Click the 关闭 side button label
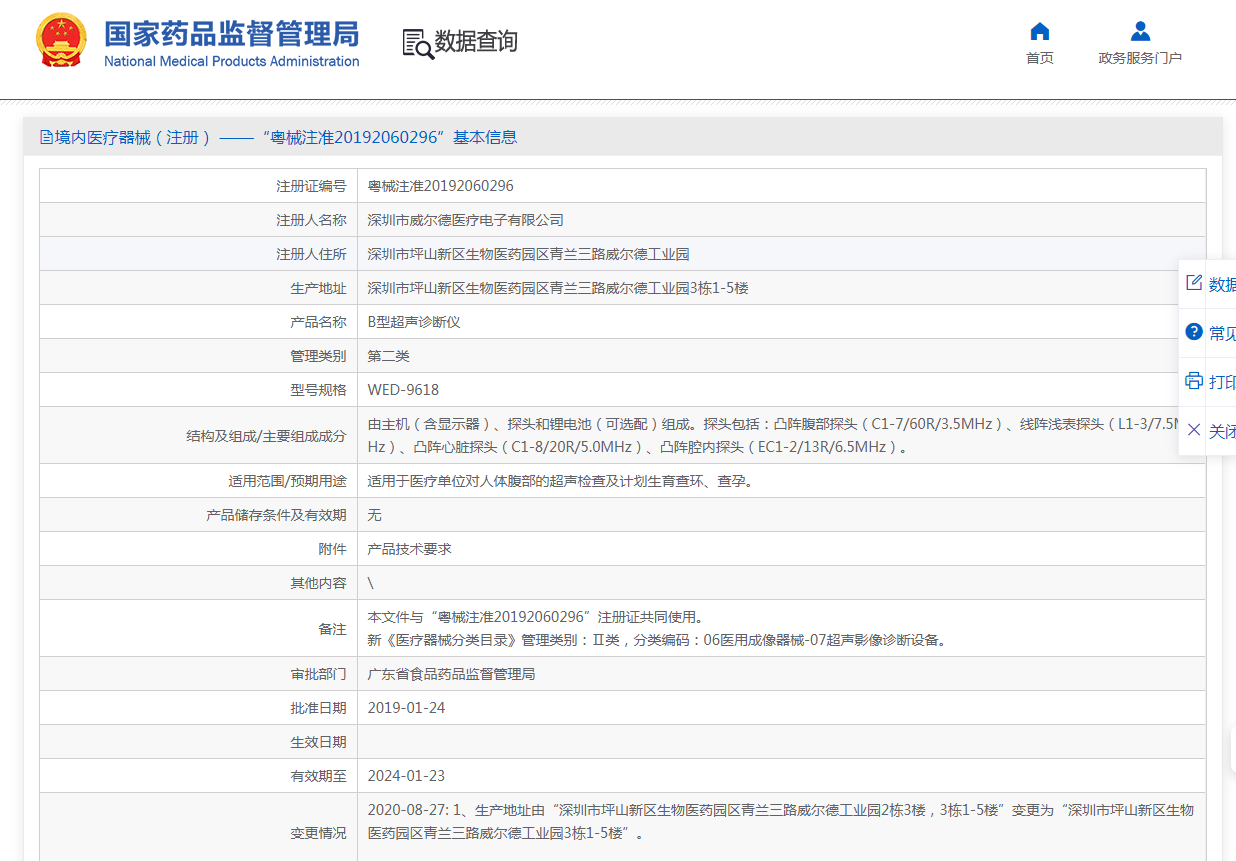This screenshot has width=1236, height=861. [x=1222, y=431]
